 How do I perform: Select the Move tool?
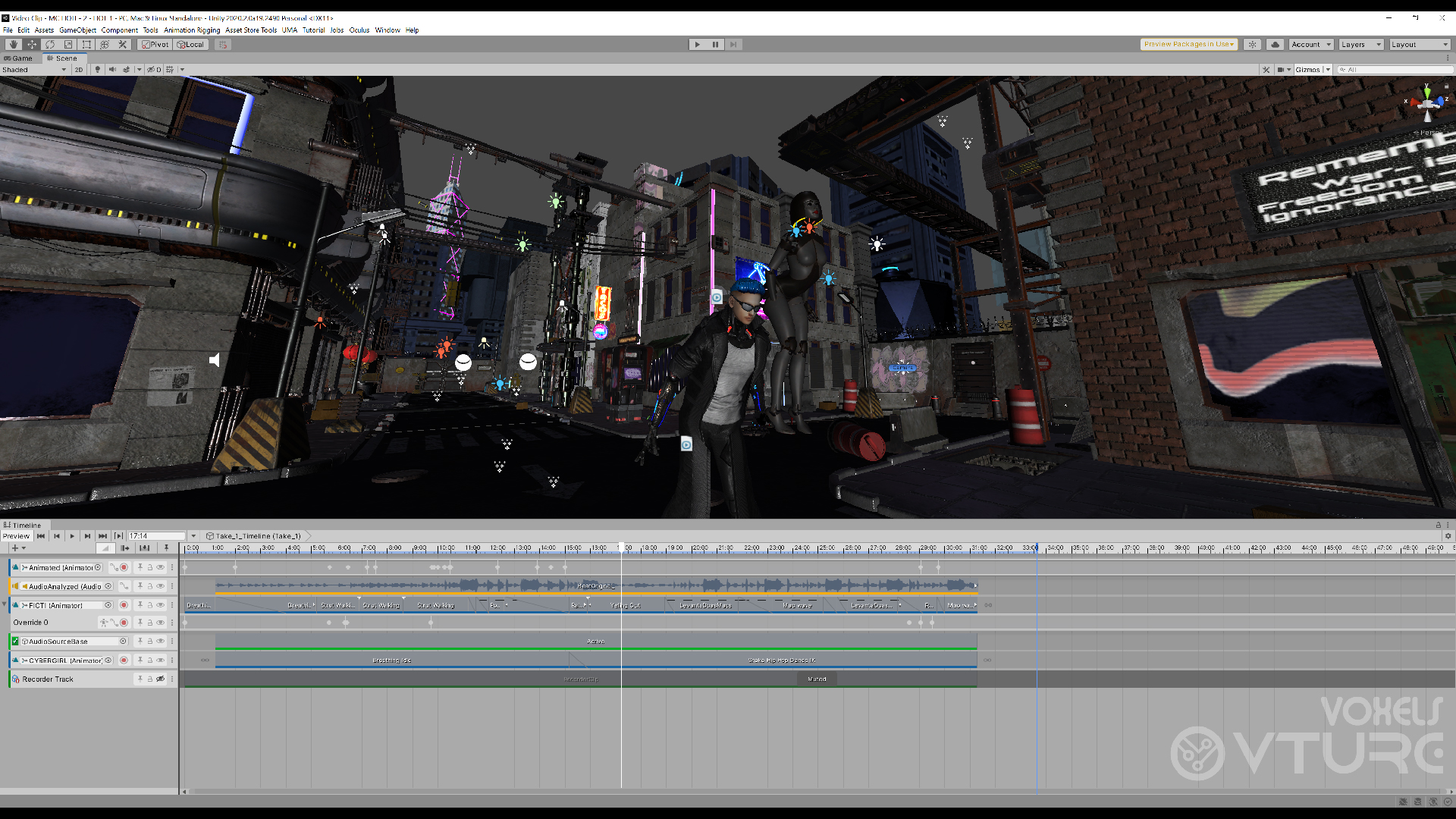tap(32, 45)
